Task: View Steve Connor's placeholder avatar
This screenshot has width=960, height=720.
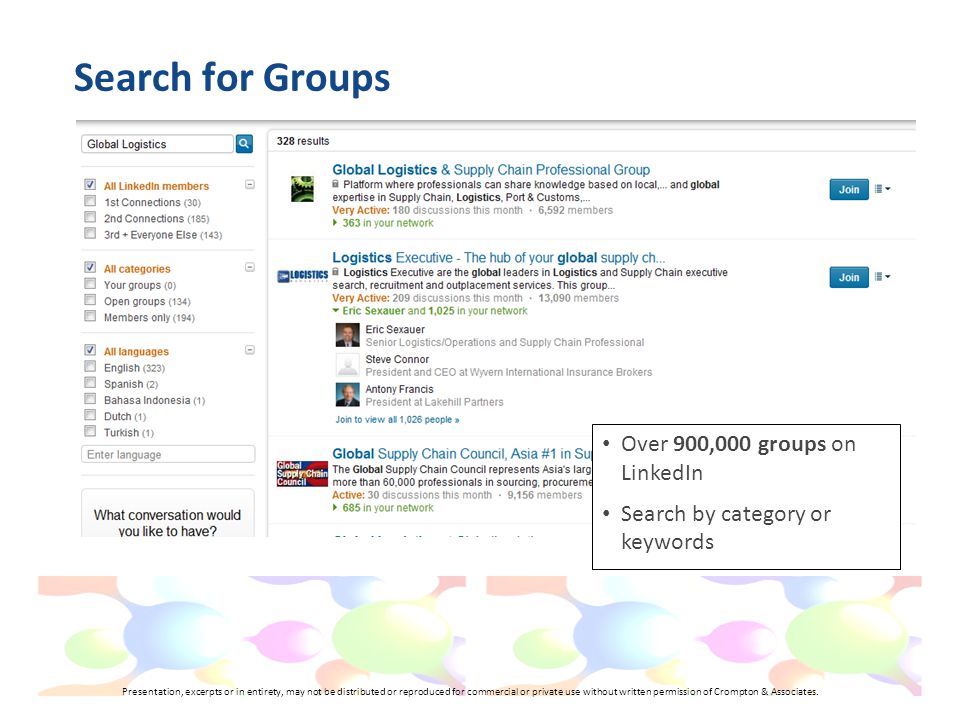Action: click(347, 366)
